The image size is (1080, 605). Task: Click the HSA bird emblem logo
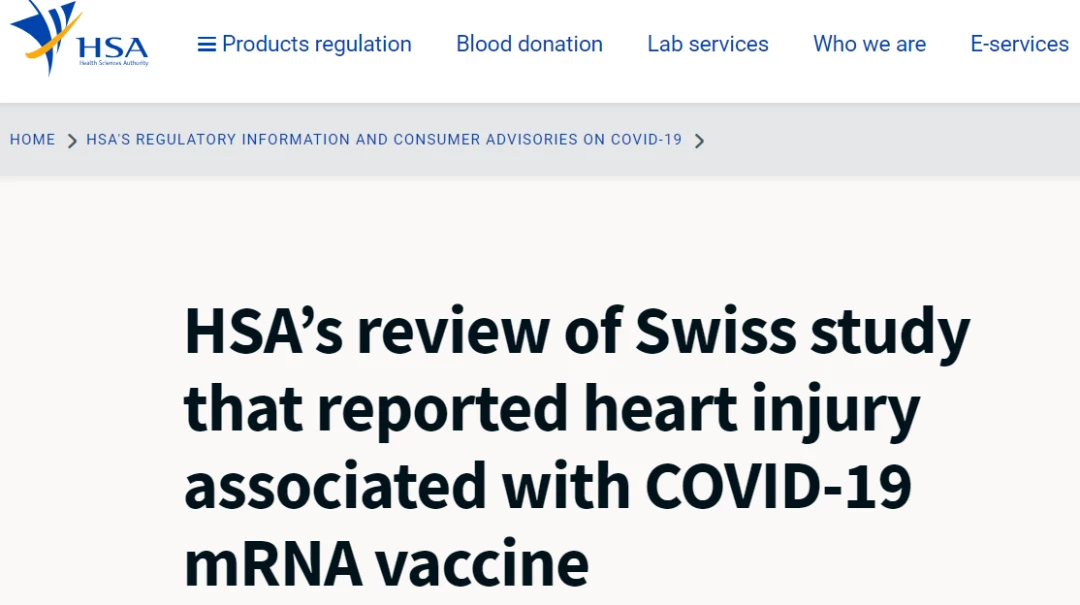pyautogui.click(x=45, y=36)
